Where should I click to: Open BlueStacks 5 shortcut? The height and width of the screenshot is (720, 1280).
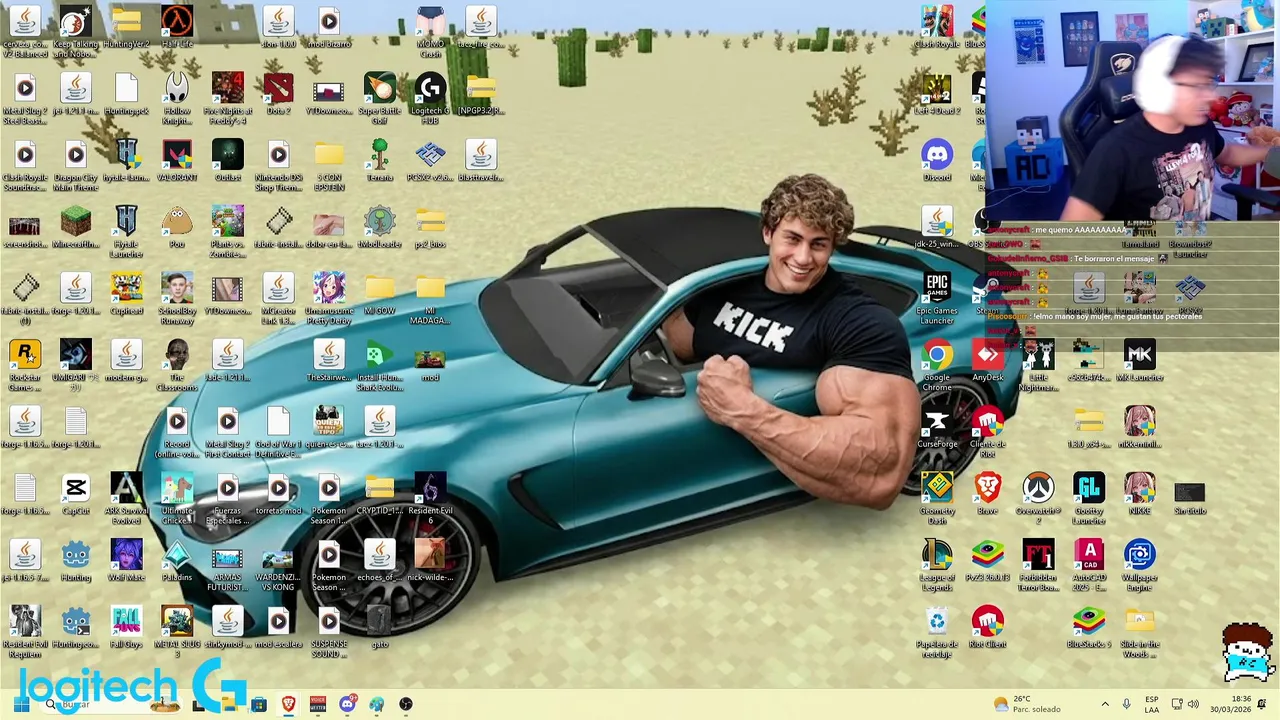(1089, 621)
